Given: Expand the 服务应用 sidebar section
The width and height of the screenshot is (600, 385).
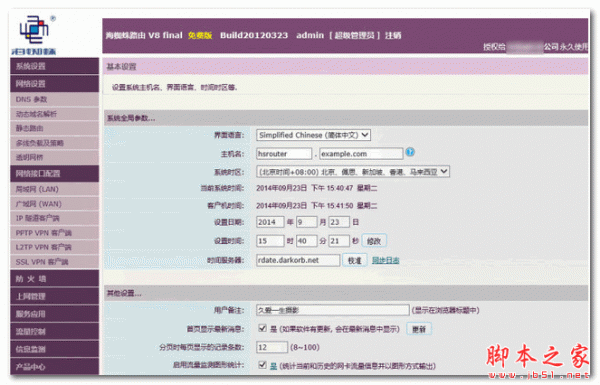Looking at the screenshot, I should coord(54,314).
